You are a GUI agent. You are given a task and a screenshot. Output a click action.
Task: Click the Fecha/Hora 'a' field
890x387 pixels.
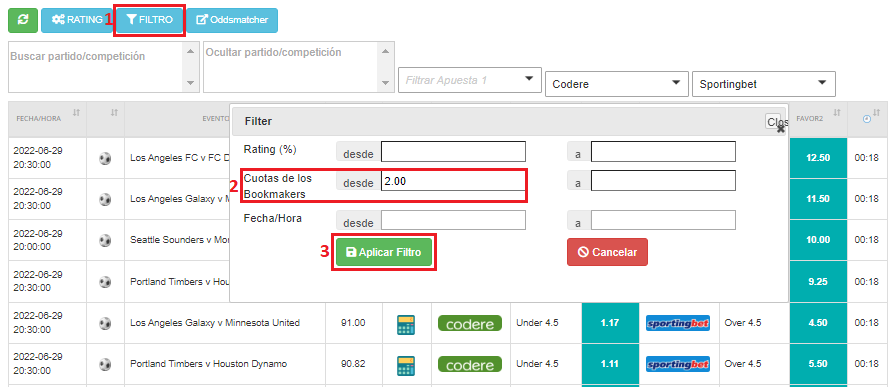click(x=663, y=220)
